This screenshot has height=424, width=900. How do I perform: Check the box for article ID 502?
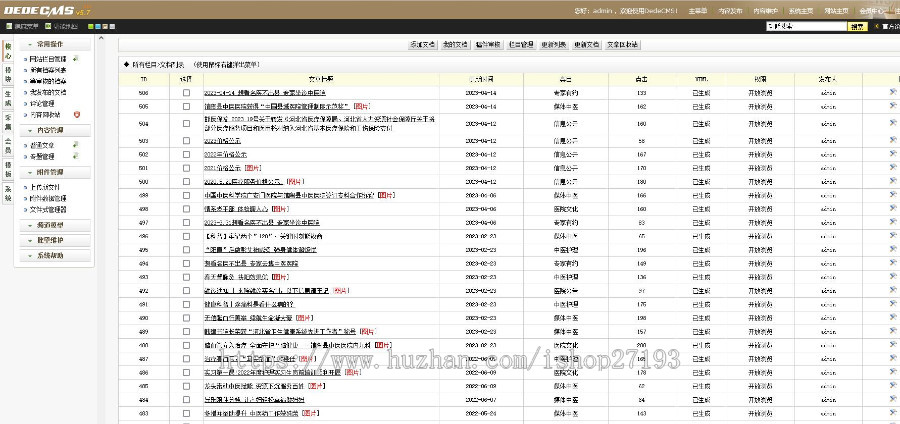[x=186, y=154]
